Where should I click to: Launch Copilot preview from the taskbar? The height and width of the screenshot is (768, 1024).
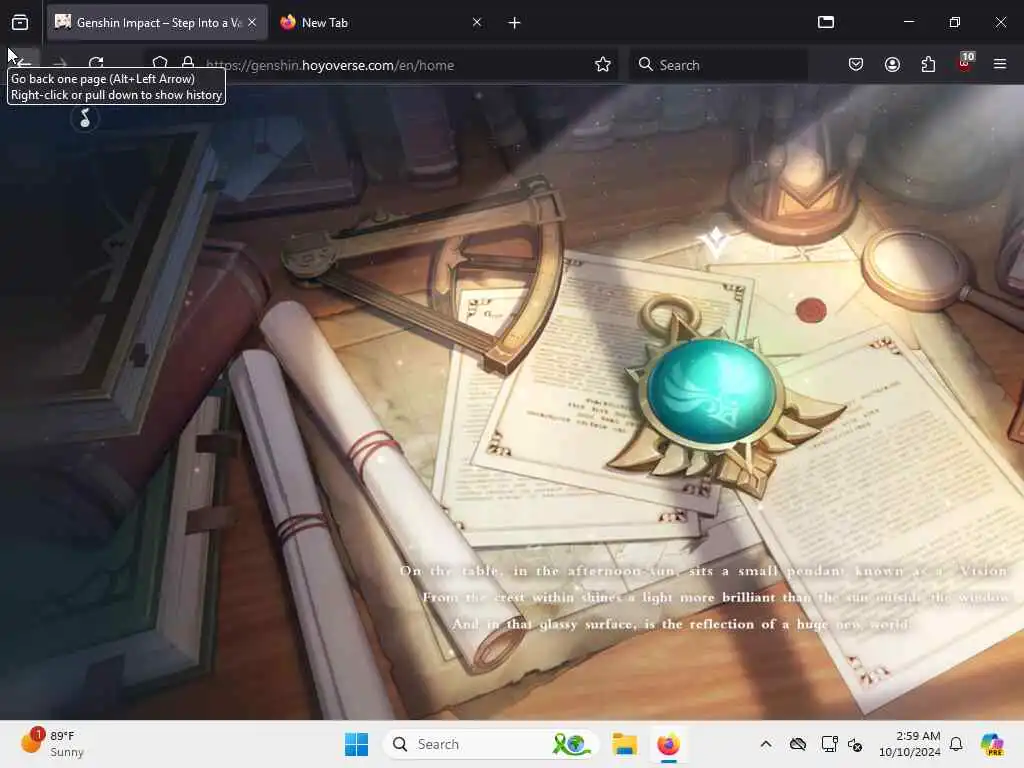coord(993,744)
